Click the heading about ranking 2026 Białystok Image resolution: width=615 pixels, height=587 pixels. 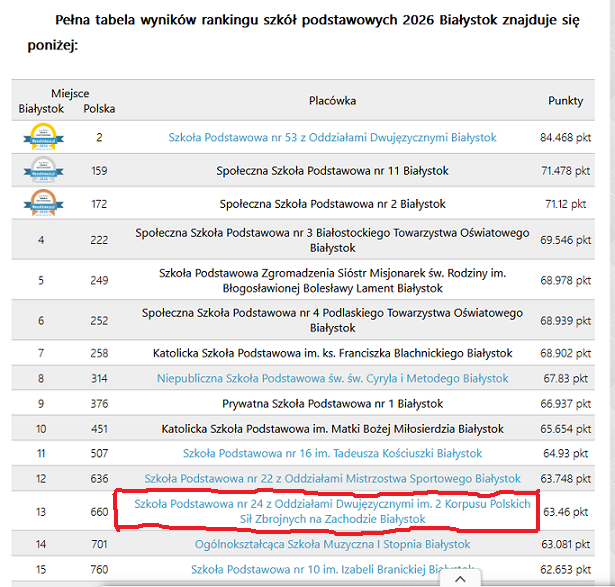(303, 33)
